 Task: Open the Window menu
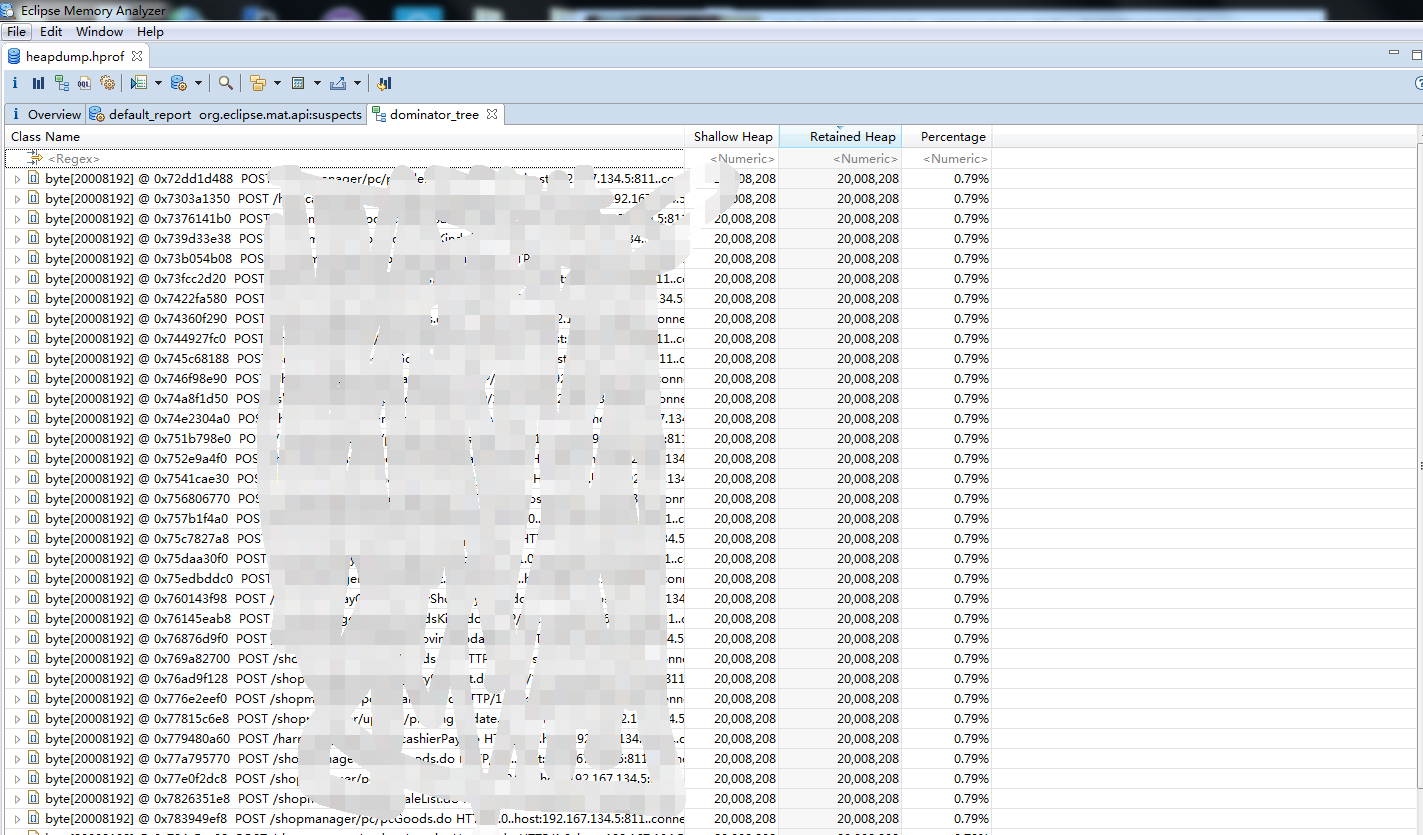click(100, 32)
